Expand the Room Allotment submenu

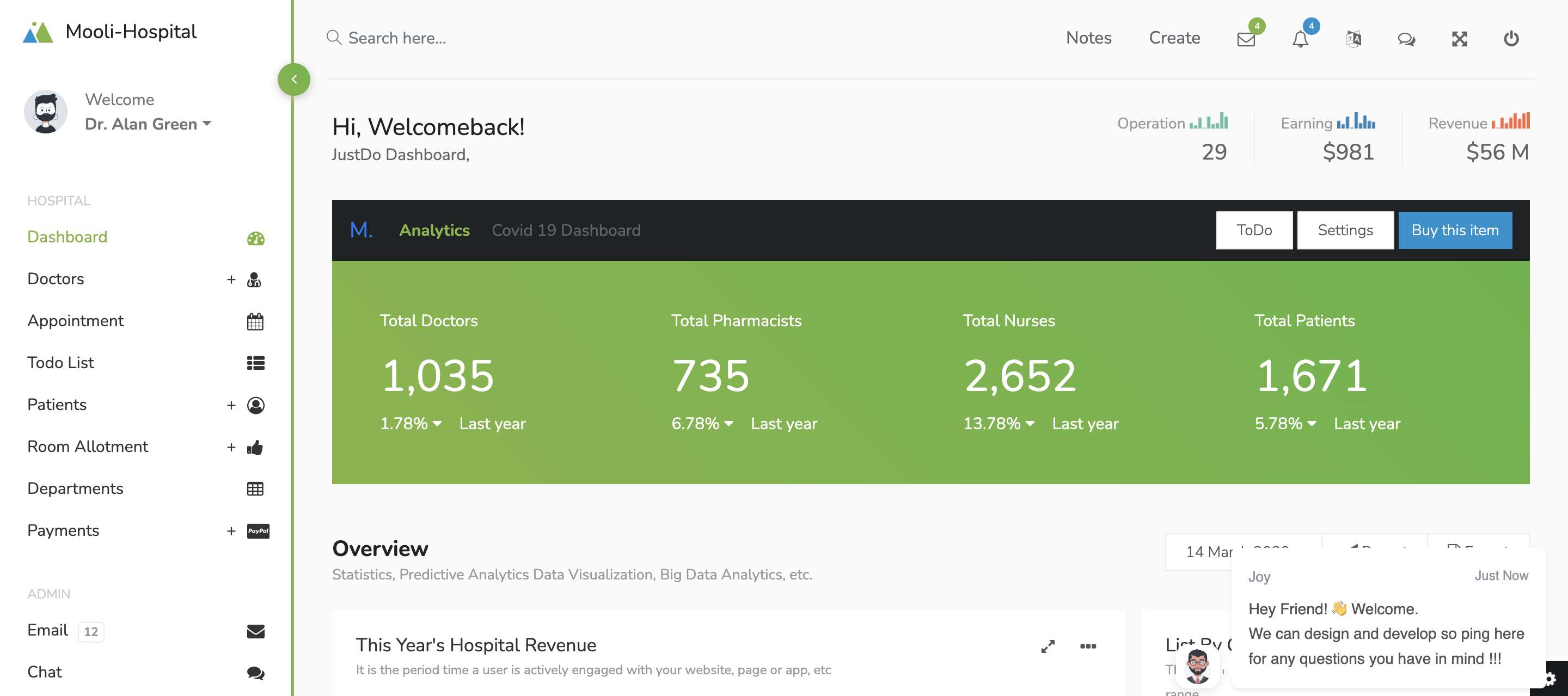(231, 448)
